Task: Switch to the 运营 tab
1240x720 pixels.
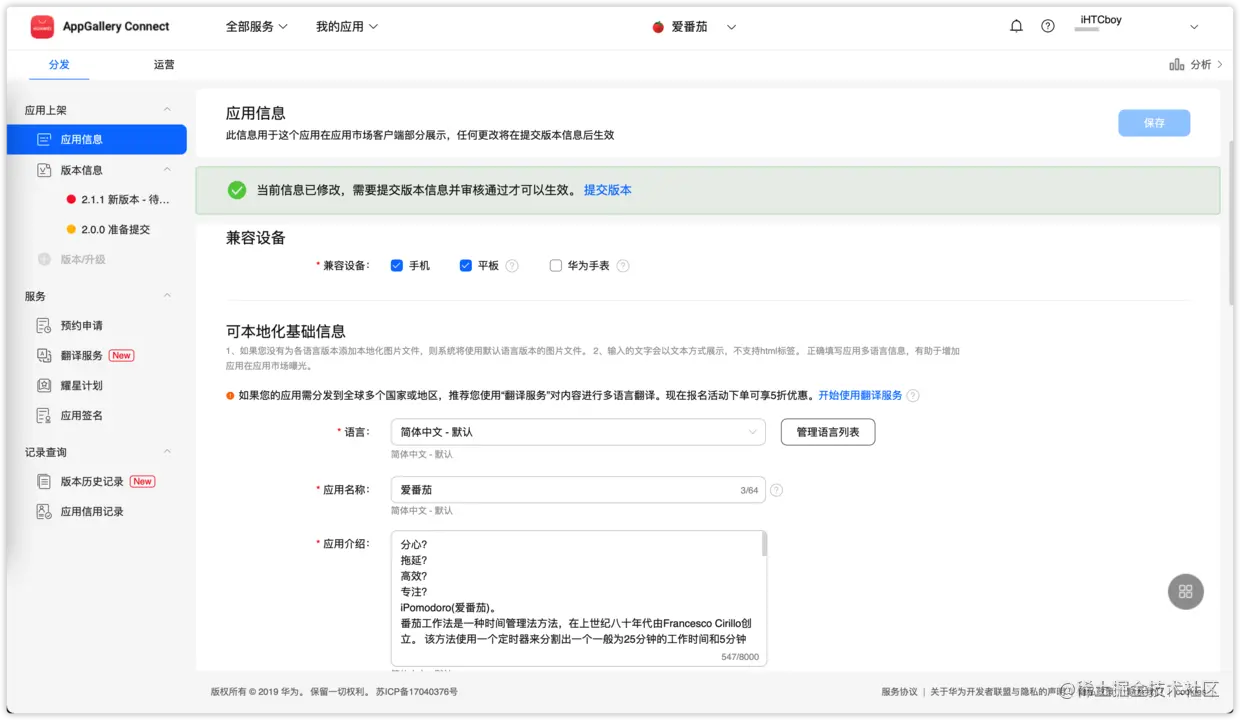Action: click(164, 65)
